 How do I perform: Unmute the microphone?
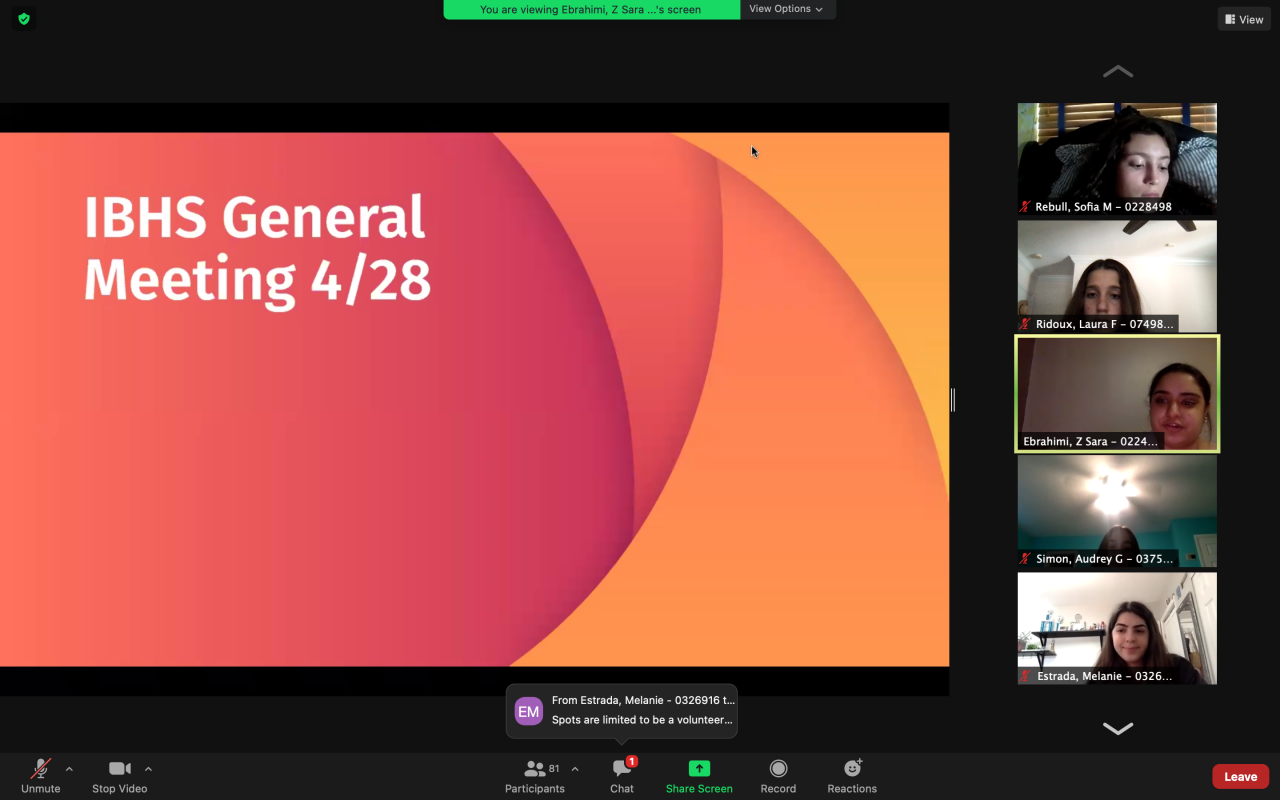(x=41, y=776)
